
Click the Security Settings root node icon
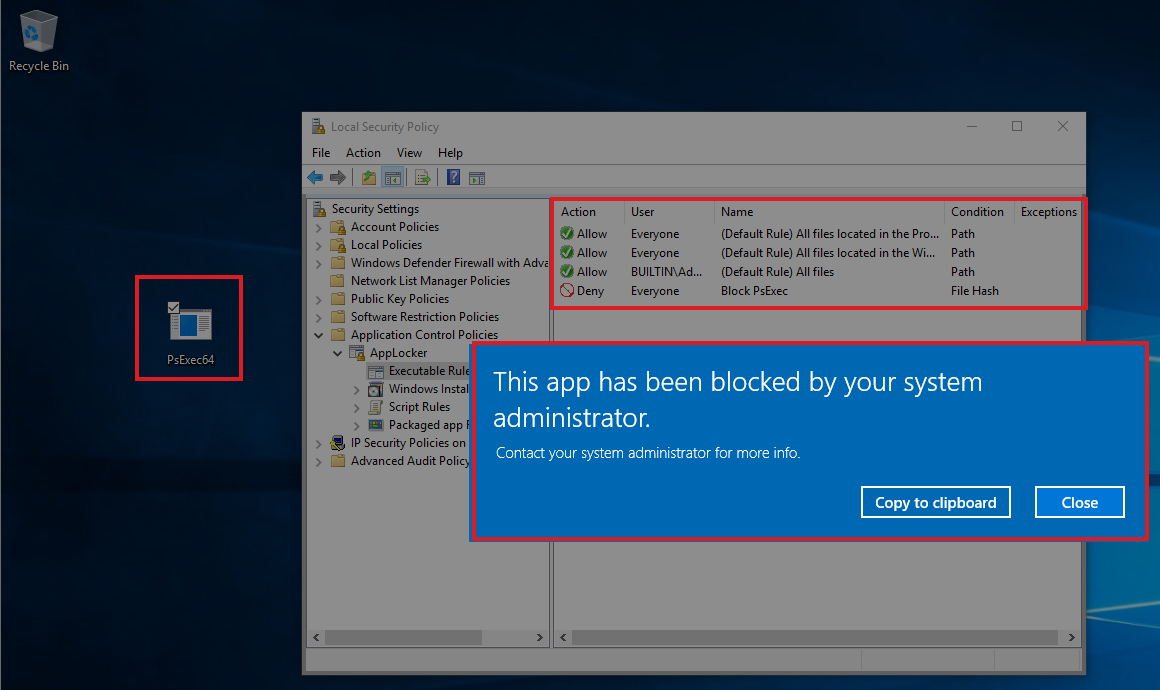tap(320, 209)
